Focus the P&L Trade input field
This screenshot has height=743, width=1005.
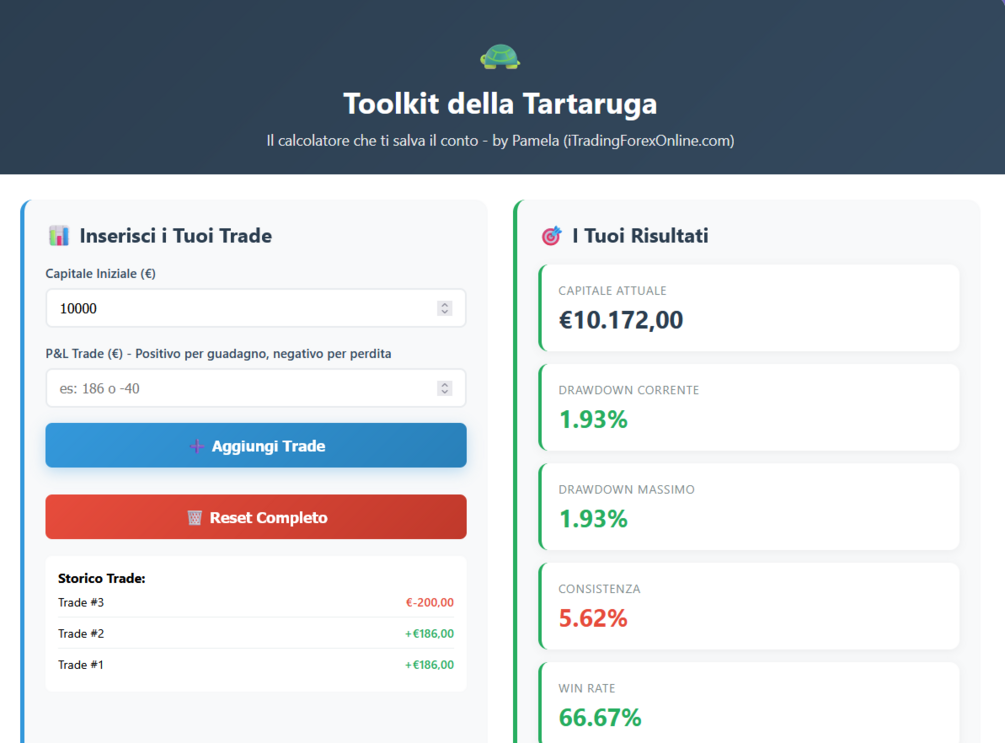[x=256, y=388]
